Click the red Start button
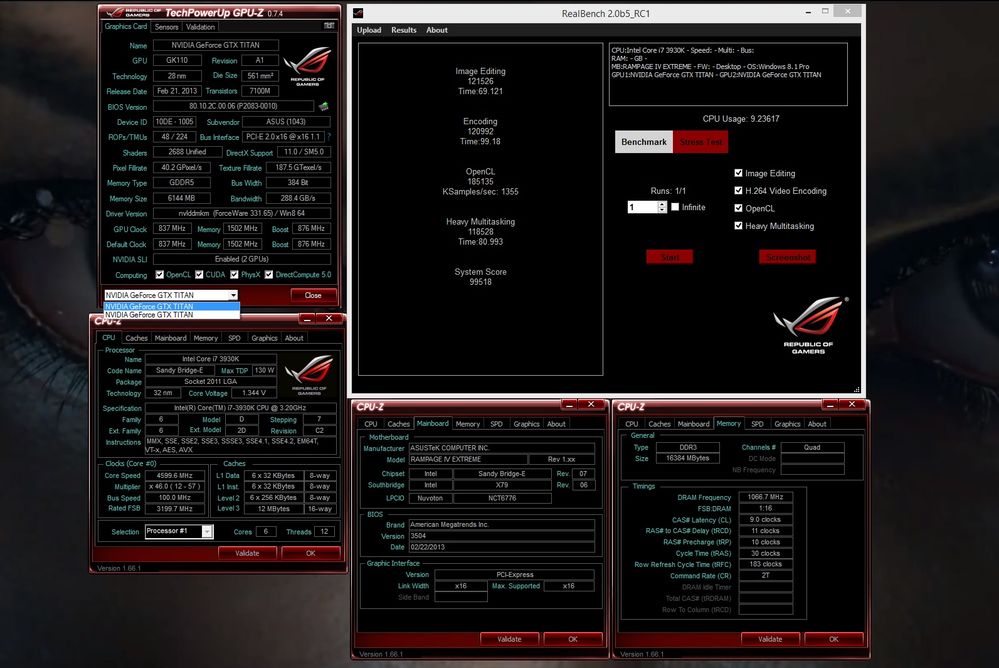Viewport: 999px width, 668px height. (670, 257)
